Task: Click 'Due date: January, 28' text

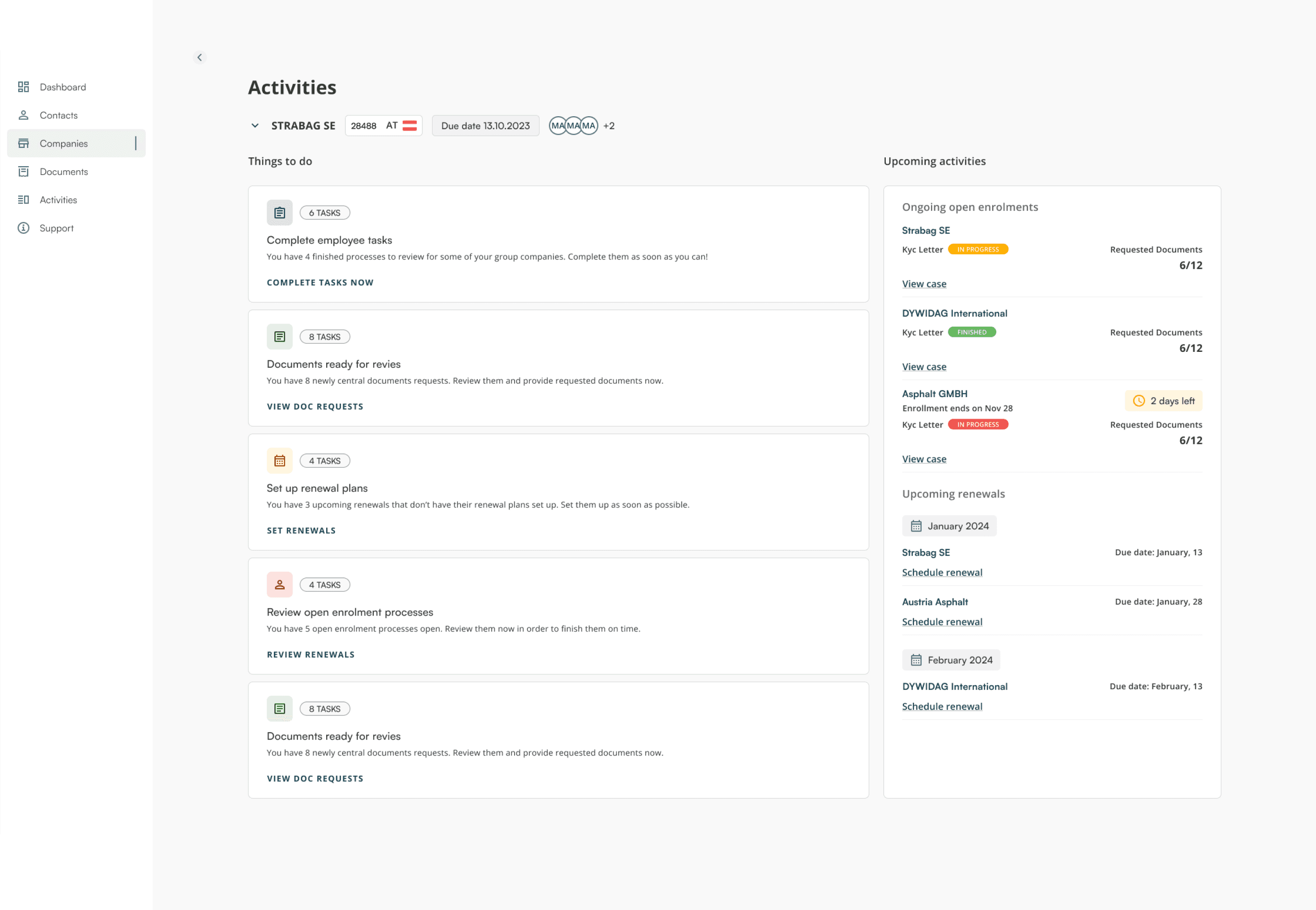Action: click(x=1158, y=602)
